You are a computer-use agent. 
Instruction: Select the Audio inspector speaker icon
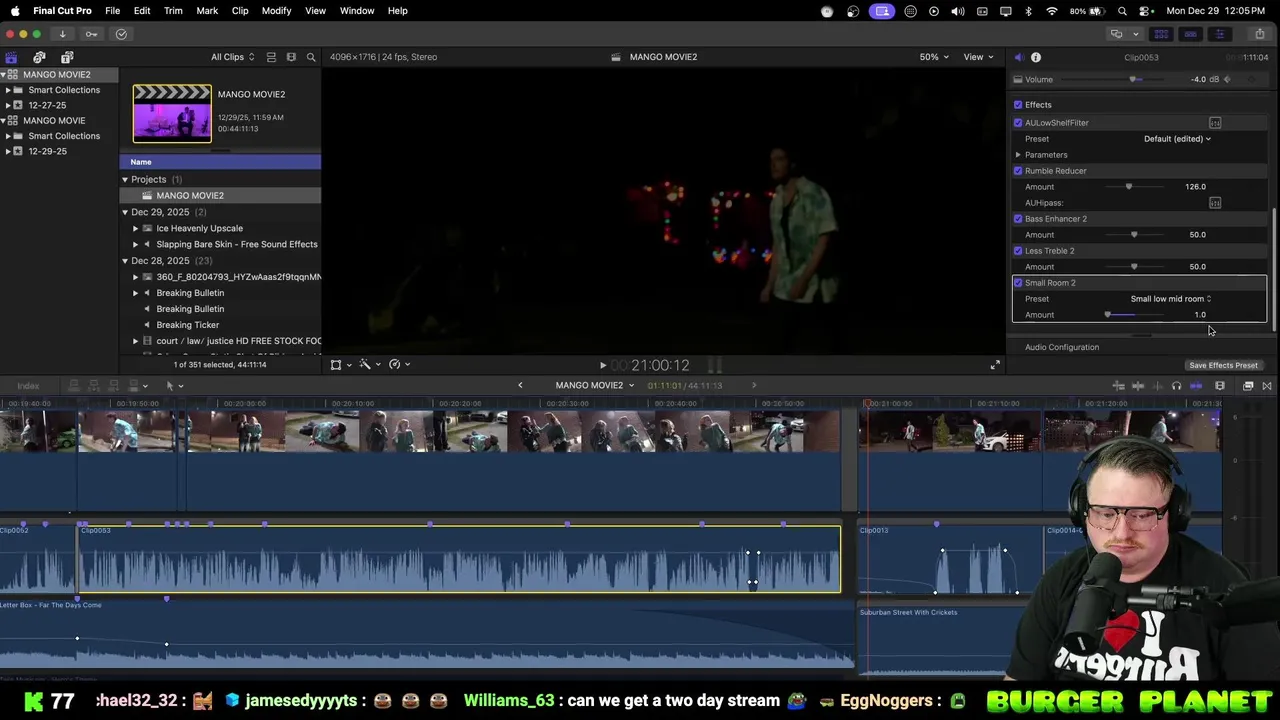pos(1018,57)
